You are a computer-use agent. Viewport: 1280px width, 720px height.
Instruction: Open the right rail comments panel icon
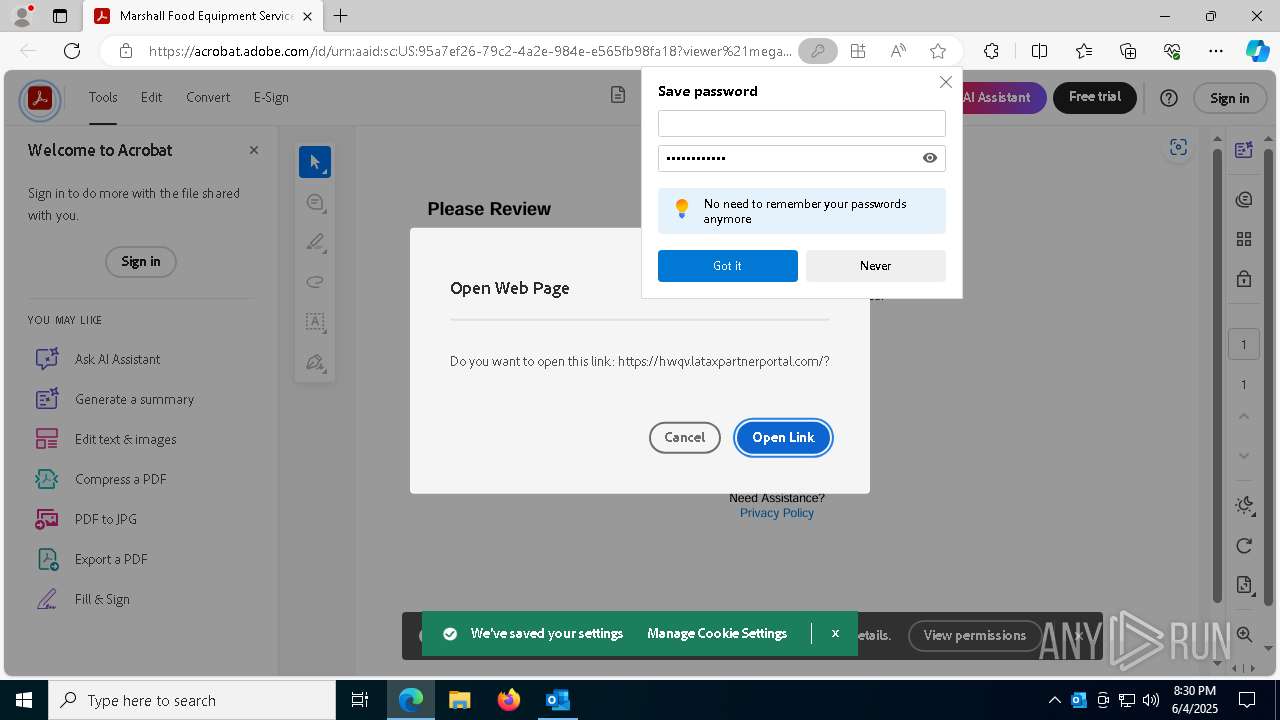tap(1244, 200)
